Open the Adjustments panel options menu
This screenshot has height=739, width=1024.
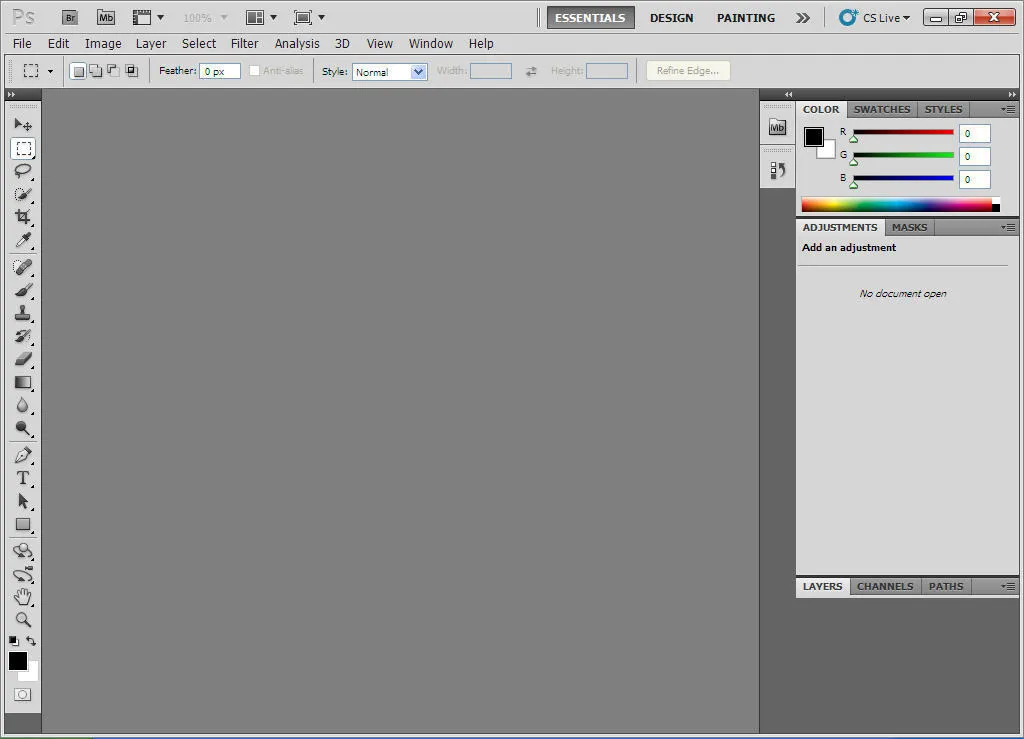pyautogui.click(x=1008, y=227)
